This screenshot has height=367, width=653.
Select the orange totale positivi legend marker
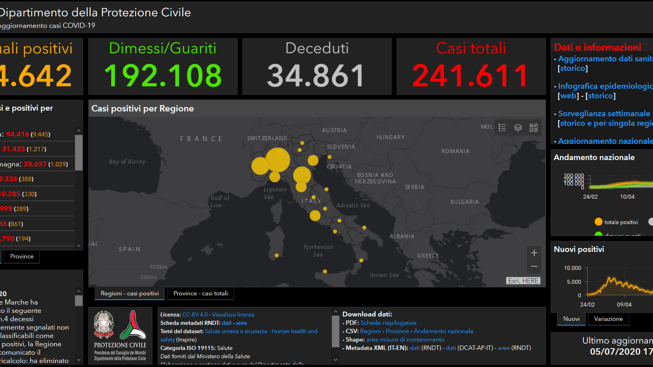click(598, 222)
